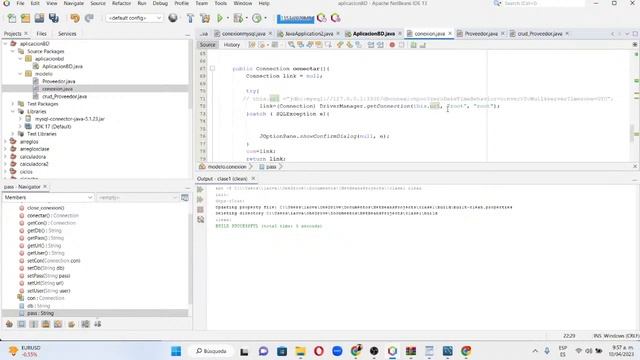Switch to the crud_Proveedor.java editor tab
640x360 pixels.
tap(539, 34)
